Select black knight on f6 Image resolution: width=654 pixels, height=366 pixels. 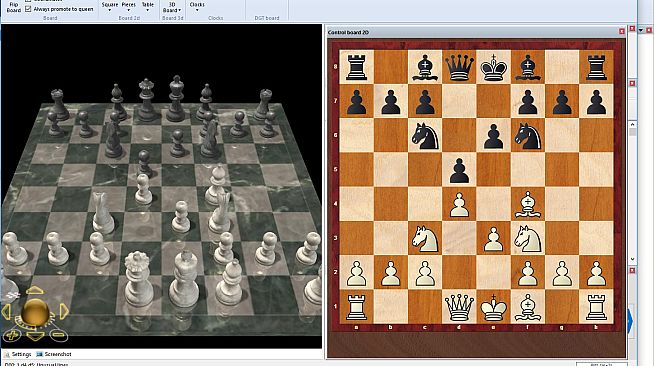(x=528, y=135)
